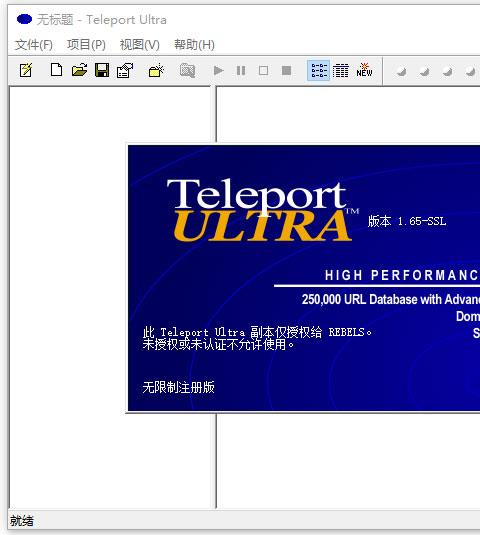Start the project with play button
480x535 pixels.
click(218, 71)
